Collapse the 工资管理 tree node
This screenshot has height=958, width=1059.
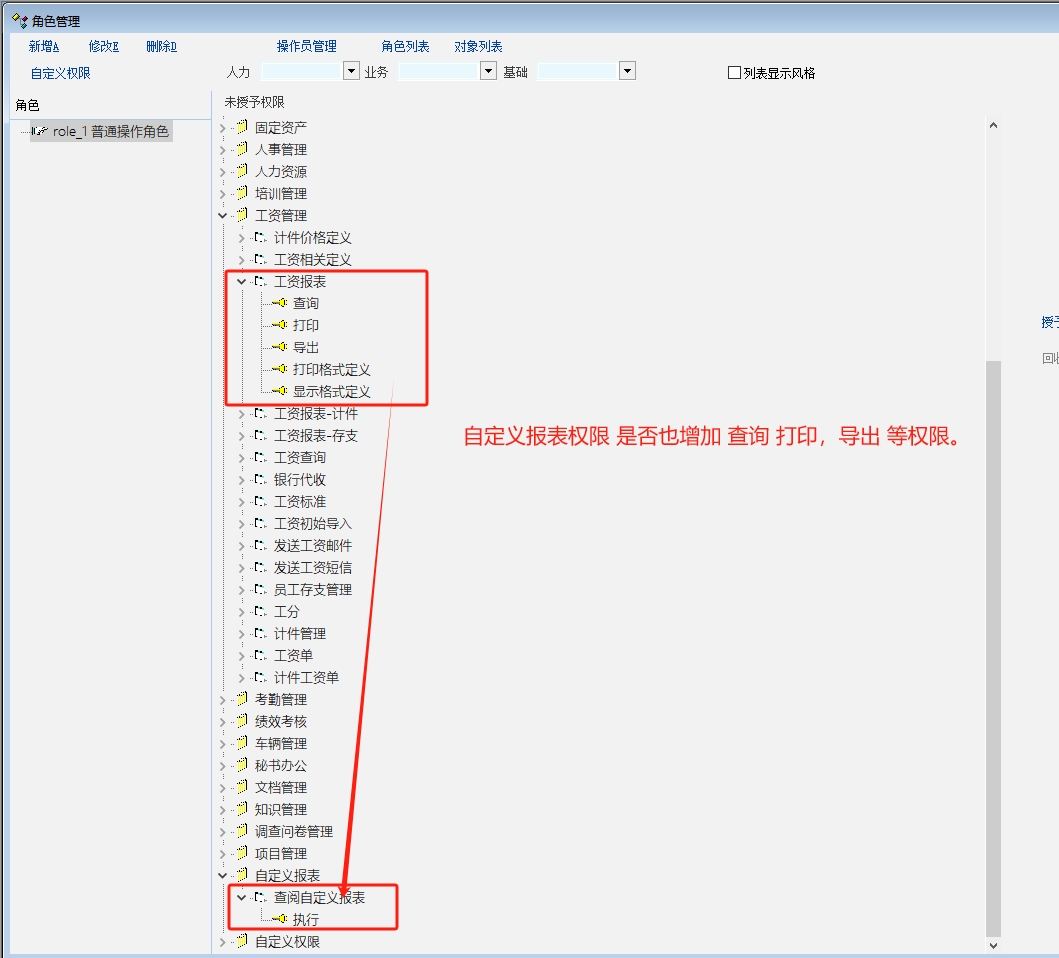tap(222, 215)
